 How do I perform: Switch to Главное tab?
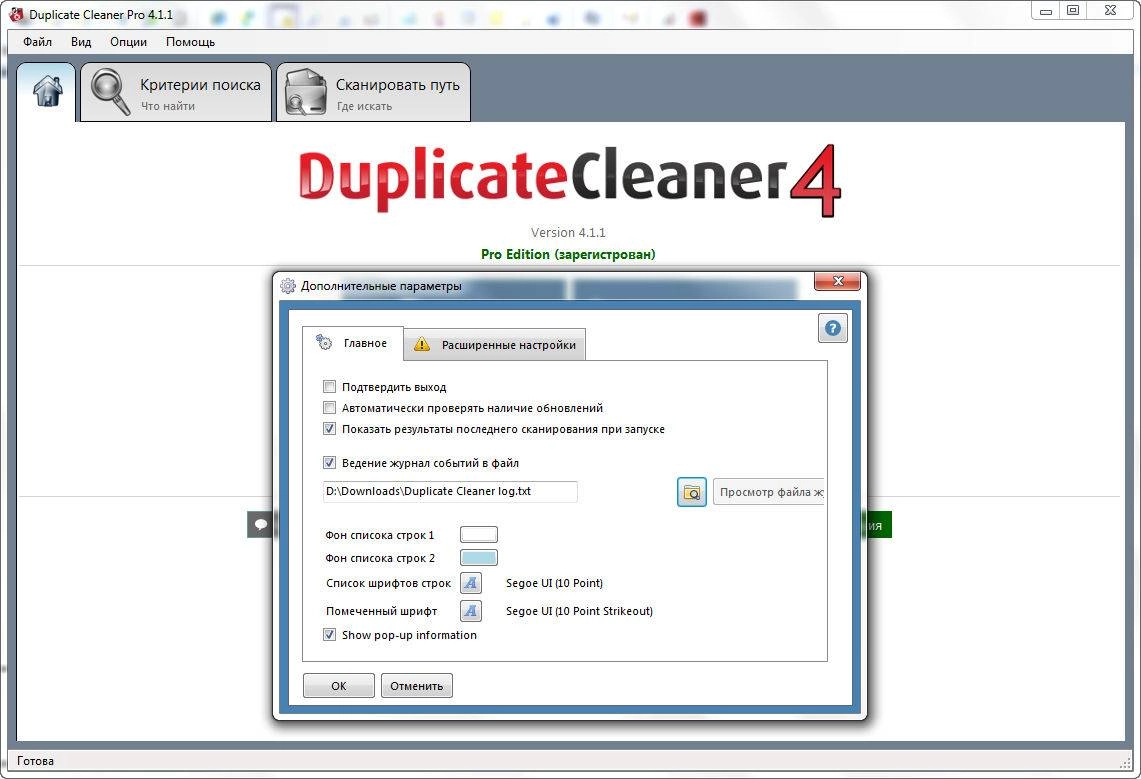pyautogui.click(x=353, y=343)
